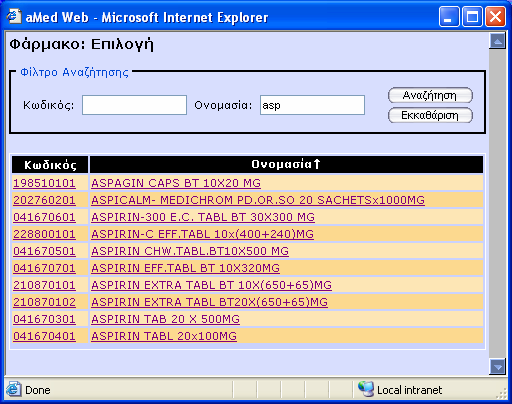Open code link 041670301

(x=44, y=319)
